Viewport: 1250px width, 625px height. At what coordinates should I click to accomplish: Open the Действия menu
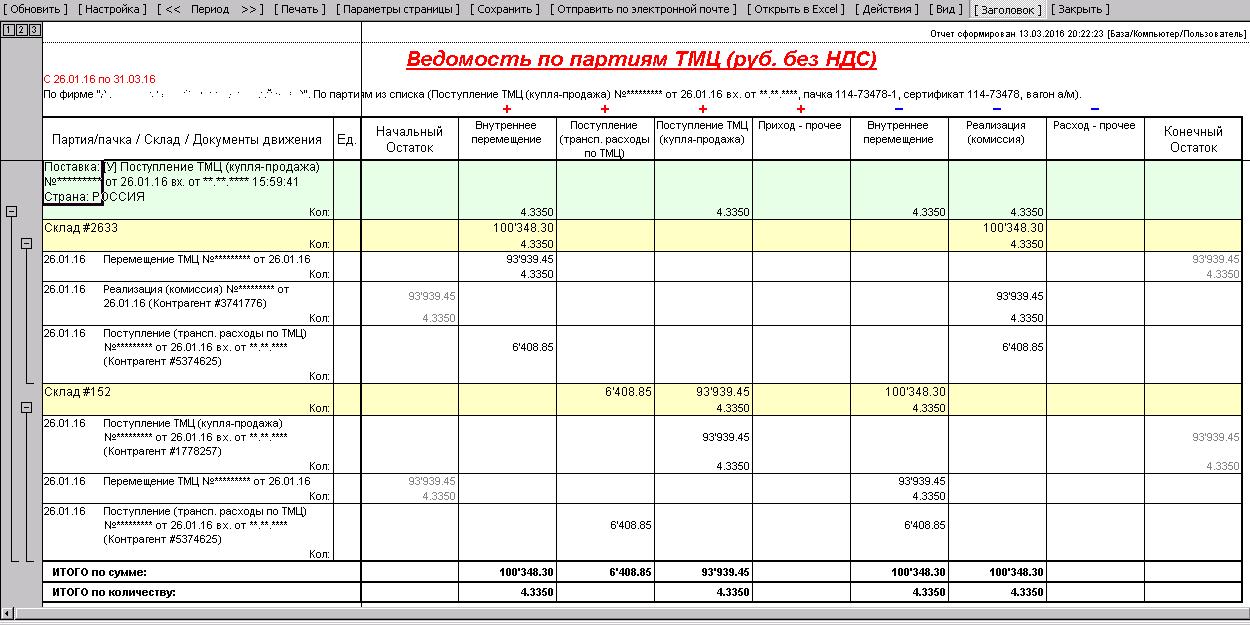tap(887, 9)
